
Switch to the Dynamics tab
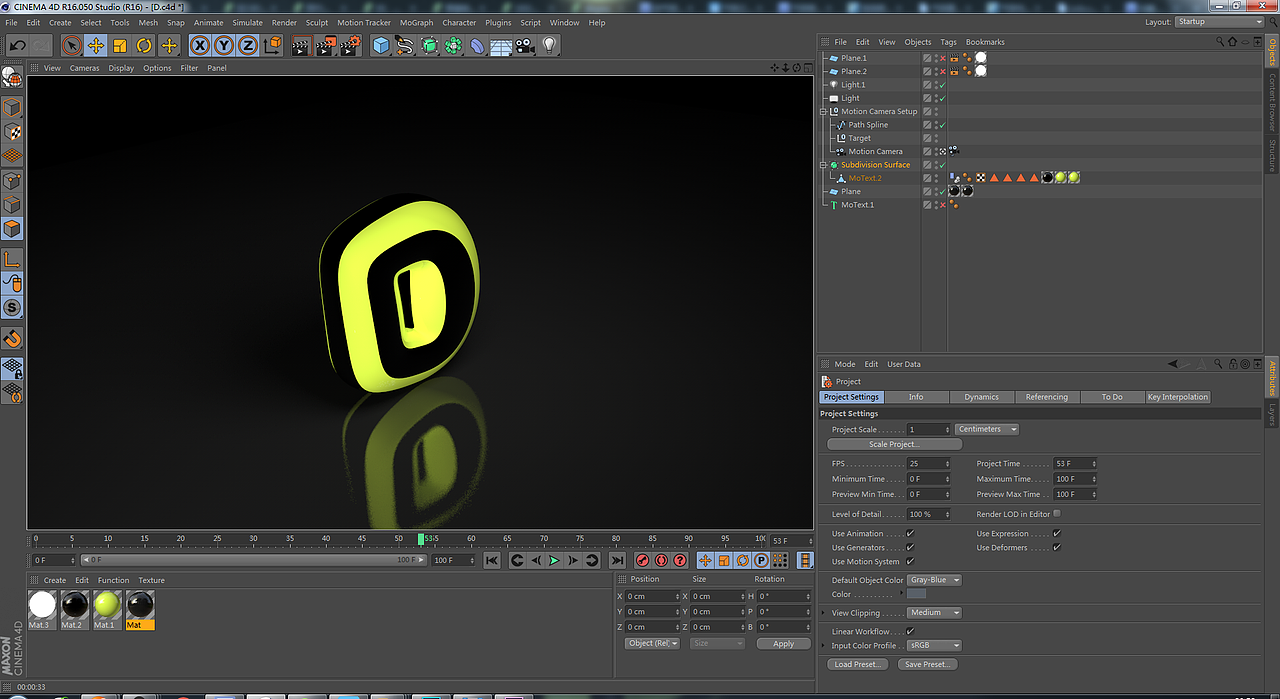[x=981, y=397]
